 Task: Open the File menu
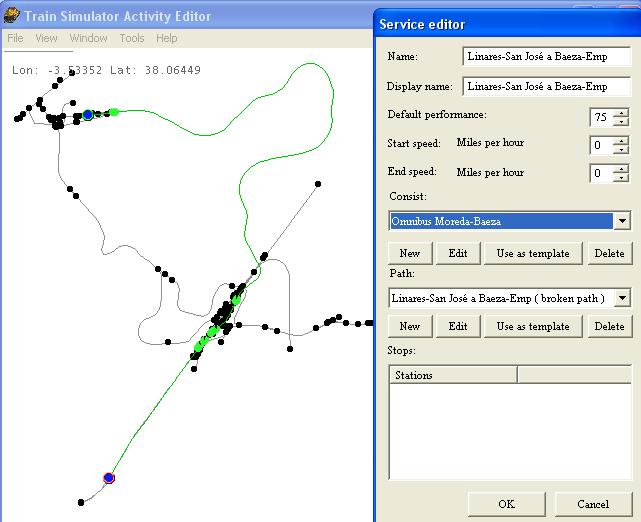pyautogui.click(x=15, y=38)
